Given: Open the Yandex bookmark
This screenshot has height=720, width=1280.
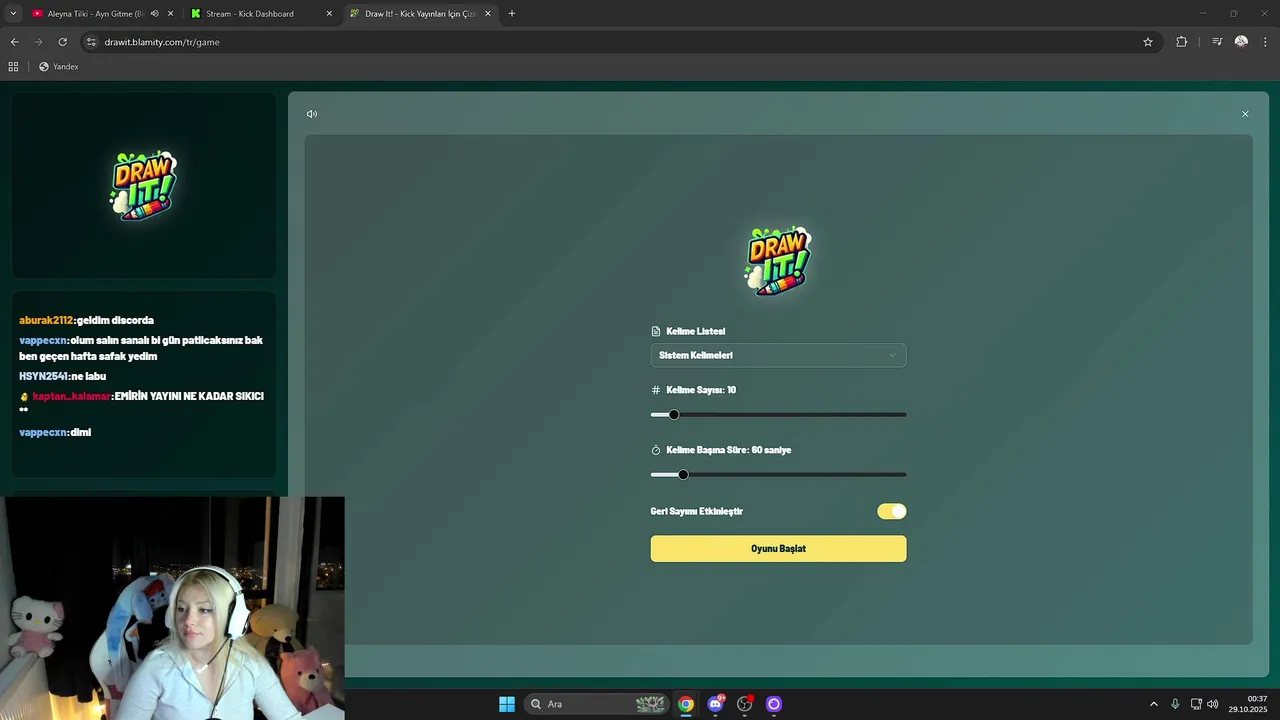Looking at the screenshot, I should 58,67.
